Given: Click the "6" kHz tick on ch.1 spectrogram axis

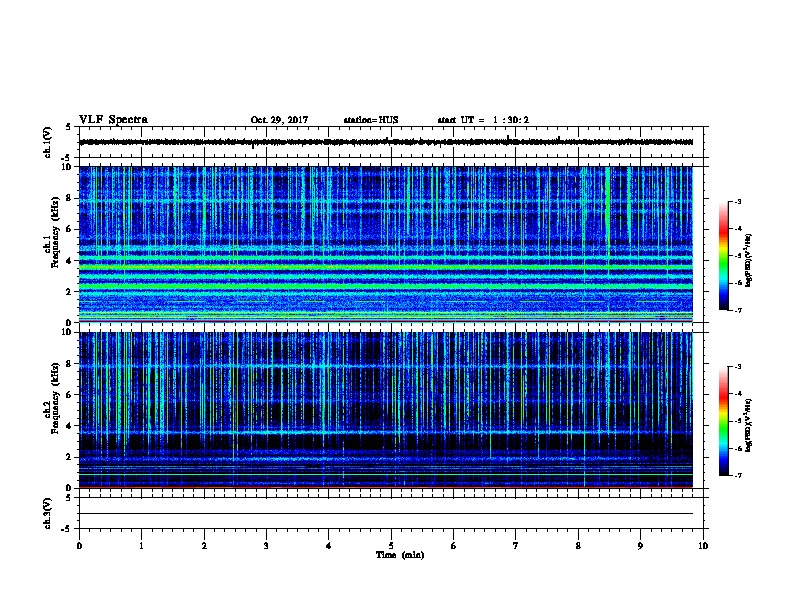Looking at the screenshot, I should [x=70, y=229].
